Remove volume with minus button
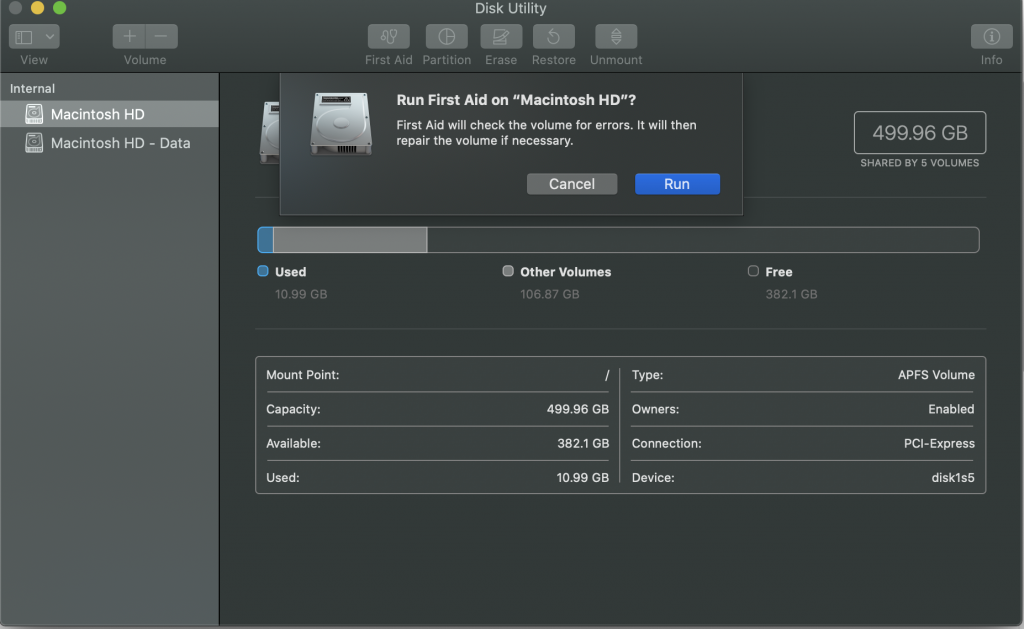Screen dimensions: 1024x629 (x=161, y=37)
